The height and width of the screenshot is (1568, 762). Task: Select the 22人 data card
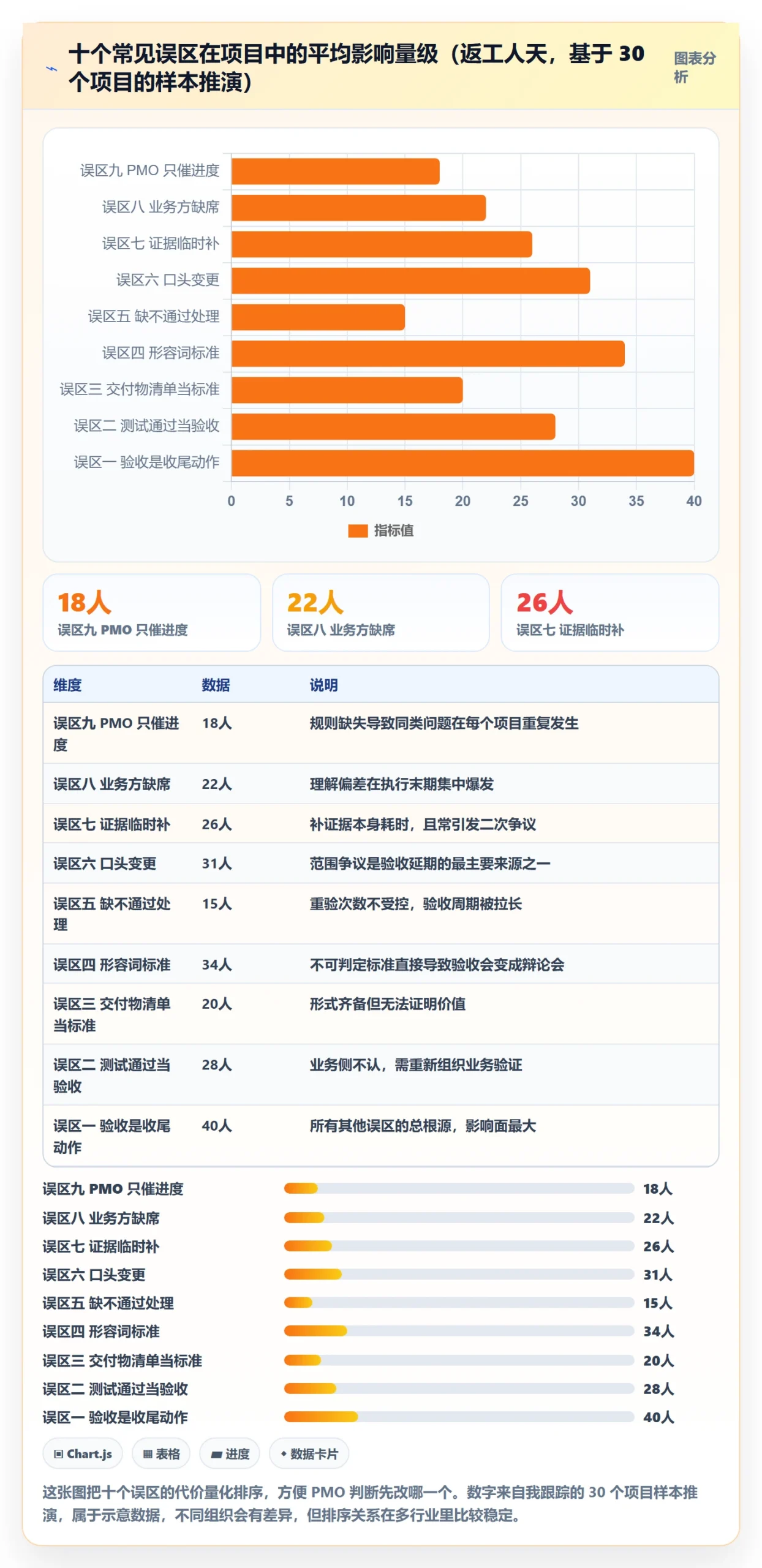coord(381,612)
